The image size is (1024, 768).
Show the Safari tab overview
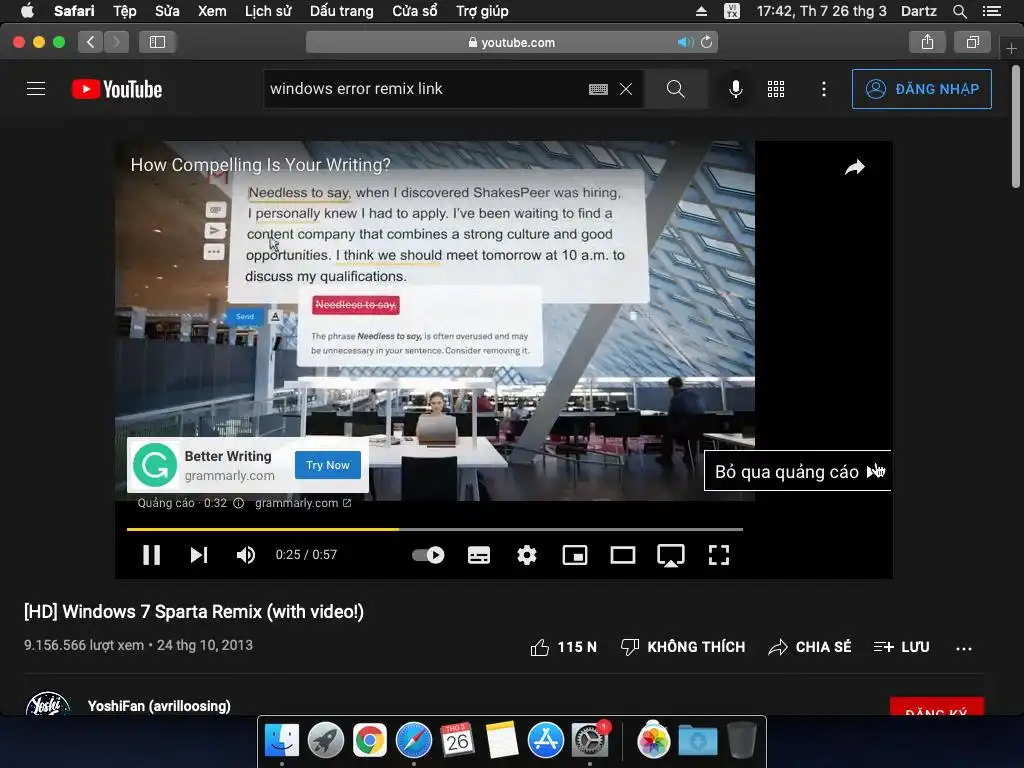click(973, 42)
